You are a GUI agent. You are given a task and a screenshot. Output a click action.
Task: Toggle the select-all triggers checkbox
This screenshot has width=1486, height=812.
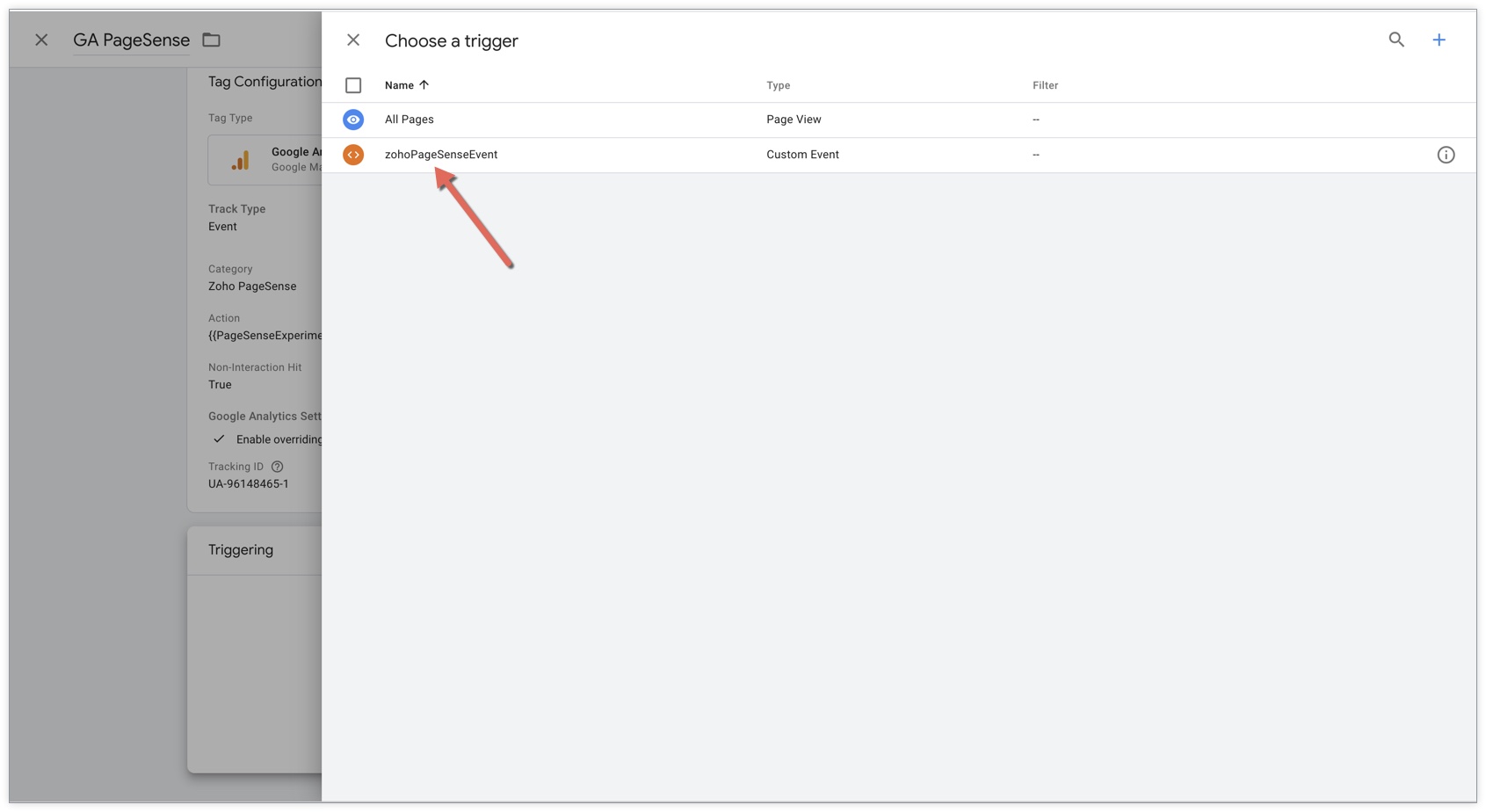coord(353,85)
